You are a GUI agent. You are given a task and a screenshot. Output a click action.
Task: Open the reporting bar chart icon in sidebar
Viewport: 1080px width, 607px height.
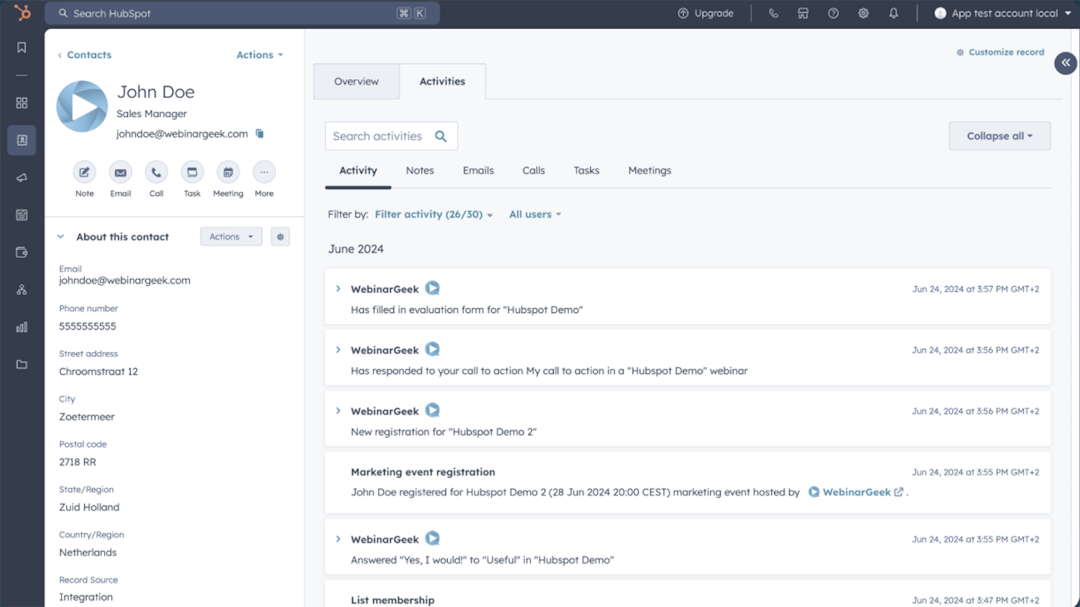pyautogui.click(x=22, y=327)
